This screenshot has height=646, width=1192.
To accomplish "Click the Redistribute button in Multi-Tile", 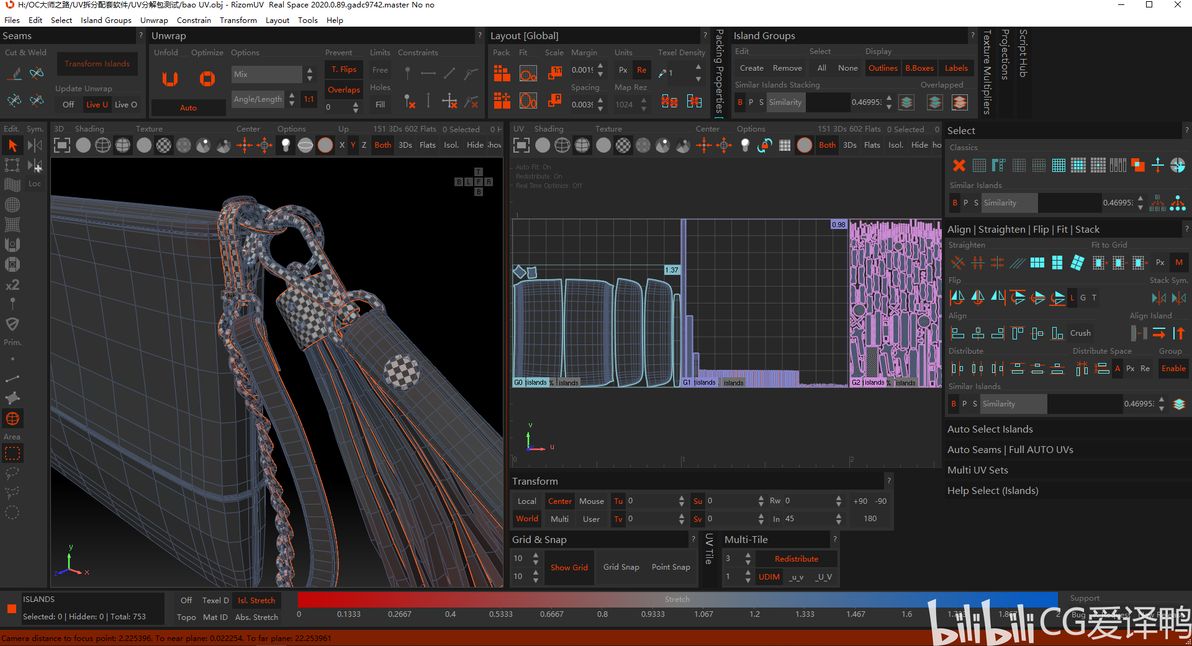I will (796, 559).
